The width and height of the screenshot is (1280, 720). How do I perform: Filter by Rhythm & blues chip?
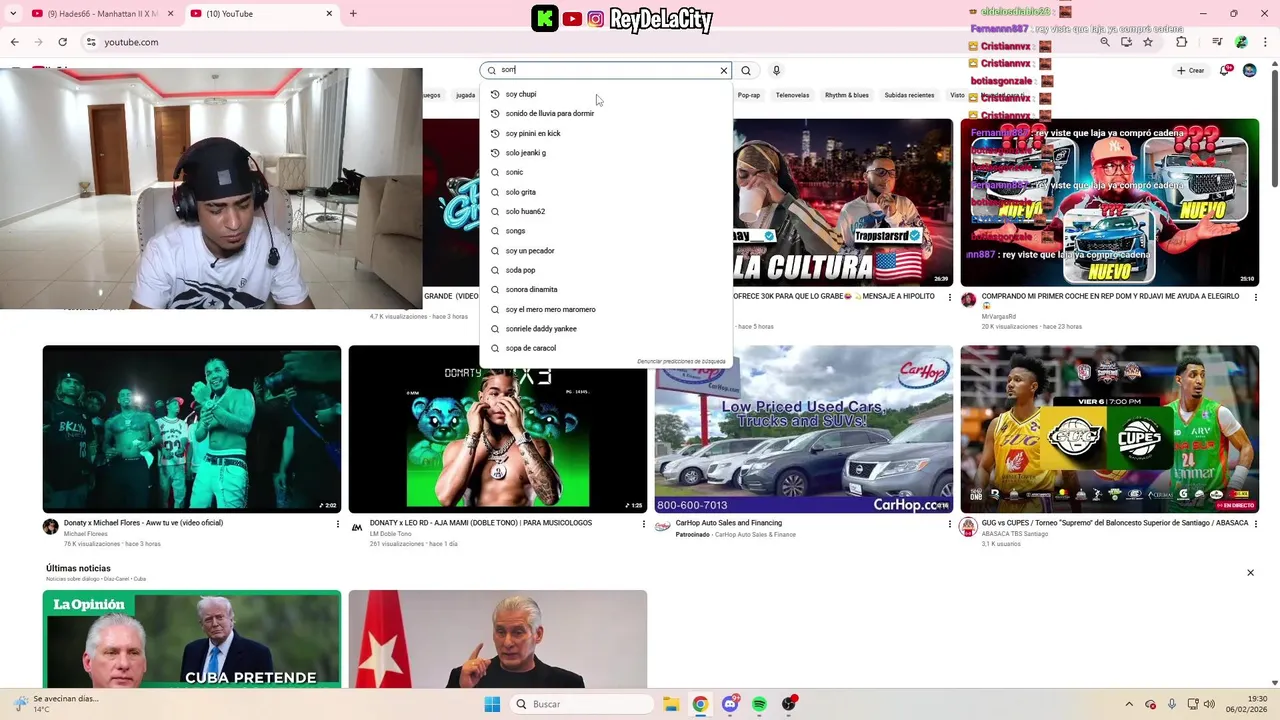tap(846, 95)
